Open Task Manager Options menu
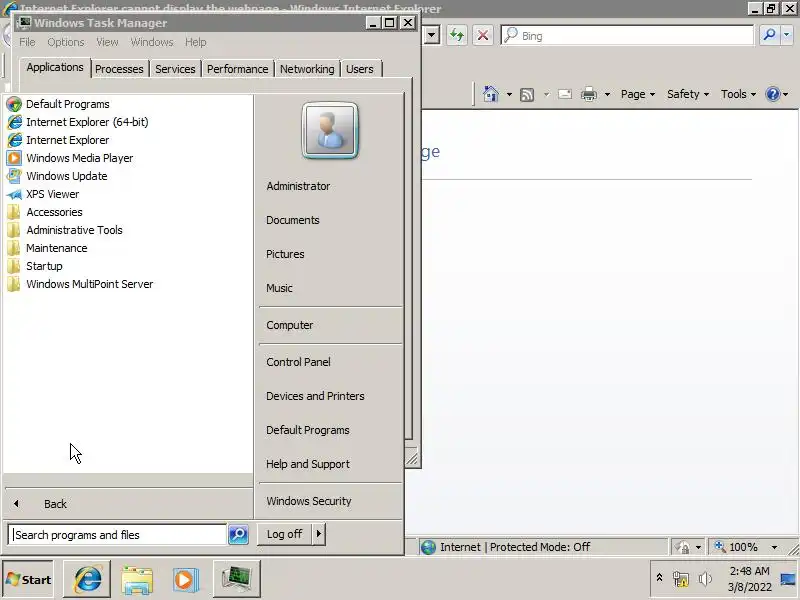Image resolution: width=800 pixels, height=600 pixels. point(66,42)
